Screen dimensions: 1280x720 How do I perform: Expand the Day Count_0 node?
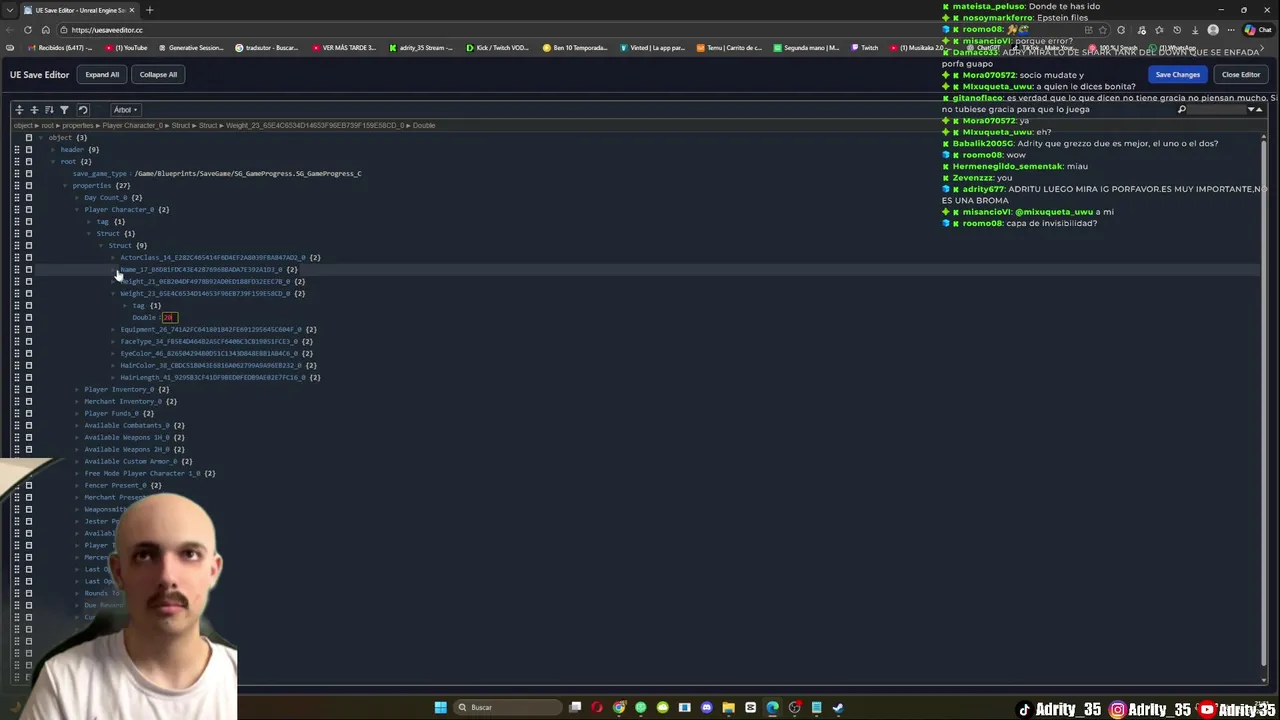click(77, 198)
